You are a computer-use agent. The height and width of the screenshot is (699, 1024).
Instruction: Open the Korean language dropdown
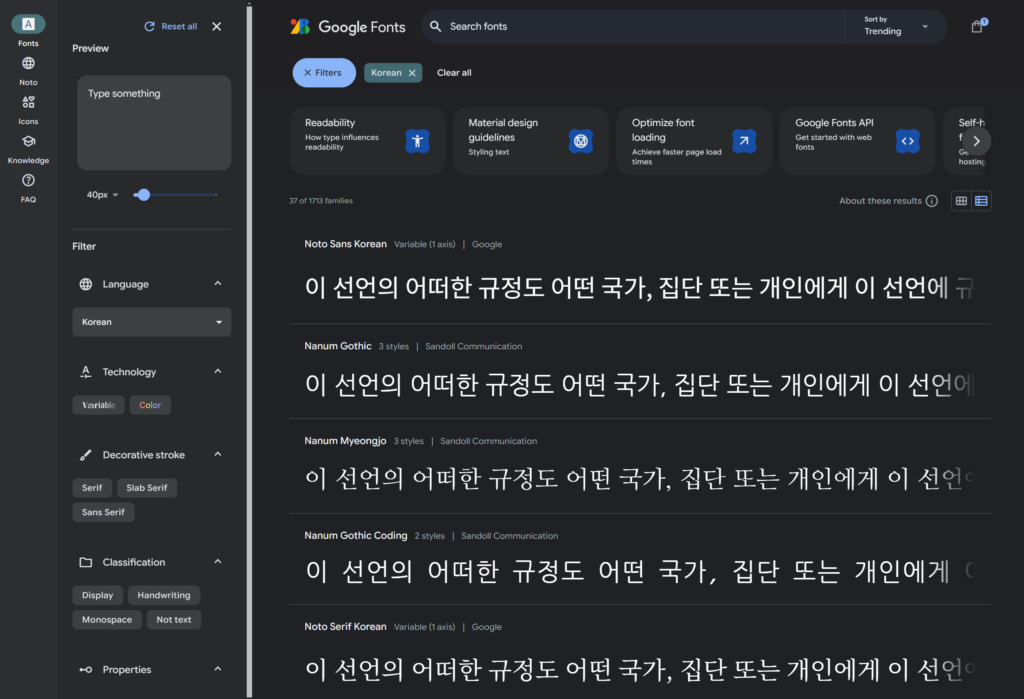coord(152,322)
